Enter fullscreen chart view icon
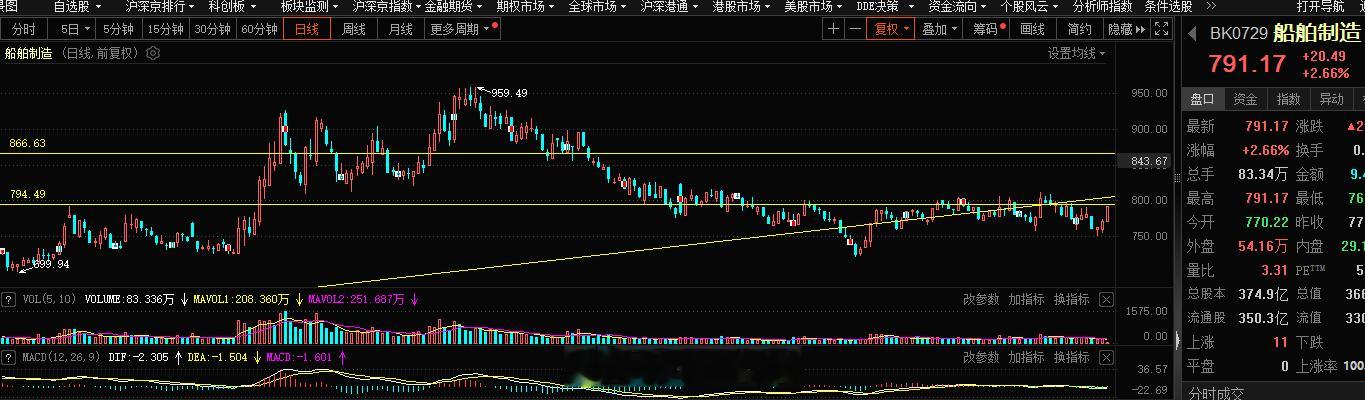The height and width of the screenshot is (400, 1365). click(x=1161, y=29)
